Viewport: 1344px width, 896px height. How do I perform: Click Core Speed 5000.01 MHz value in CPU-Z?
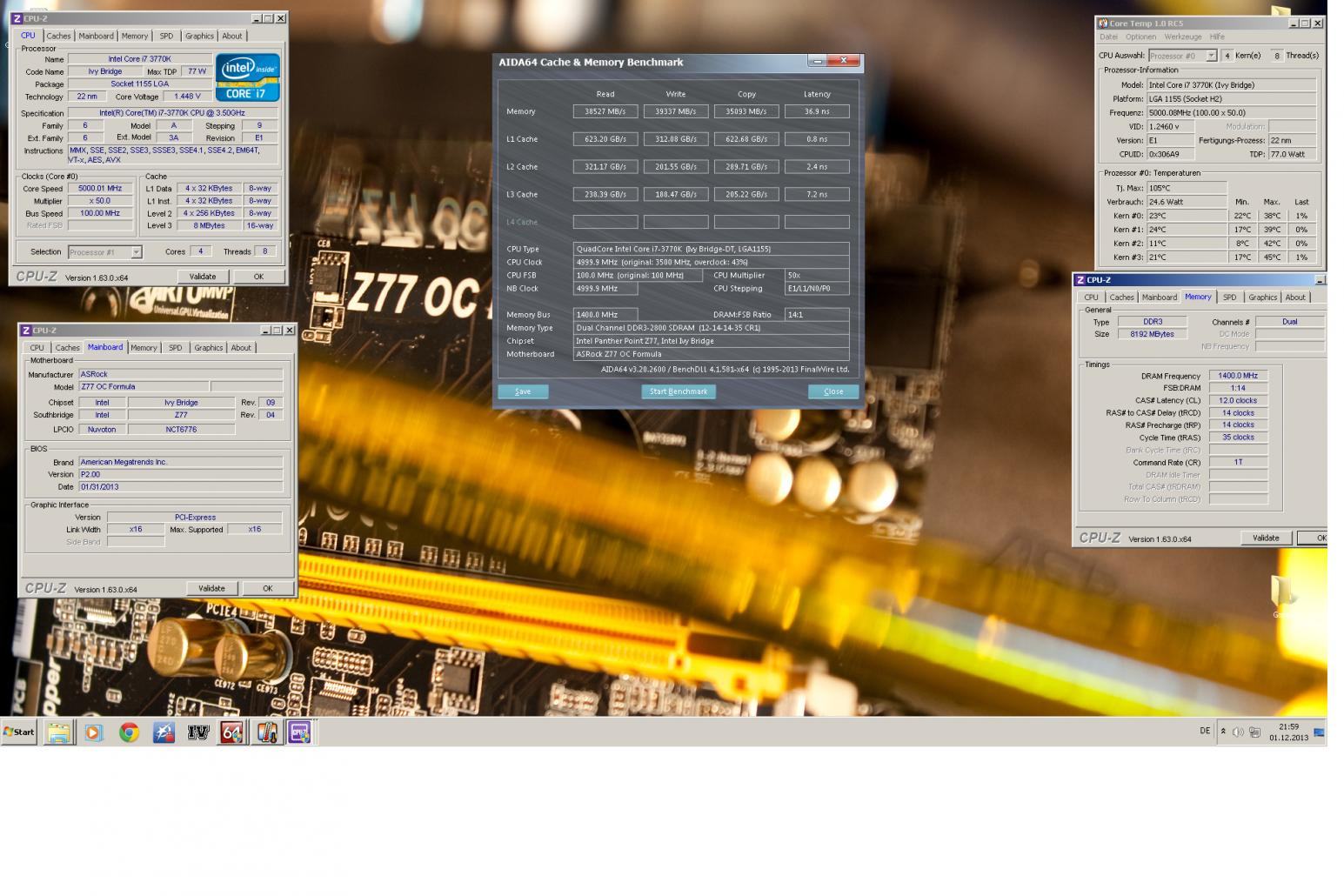coord(100,189)
